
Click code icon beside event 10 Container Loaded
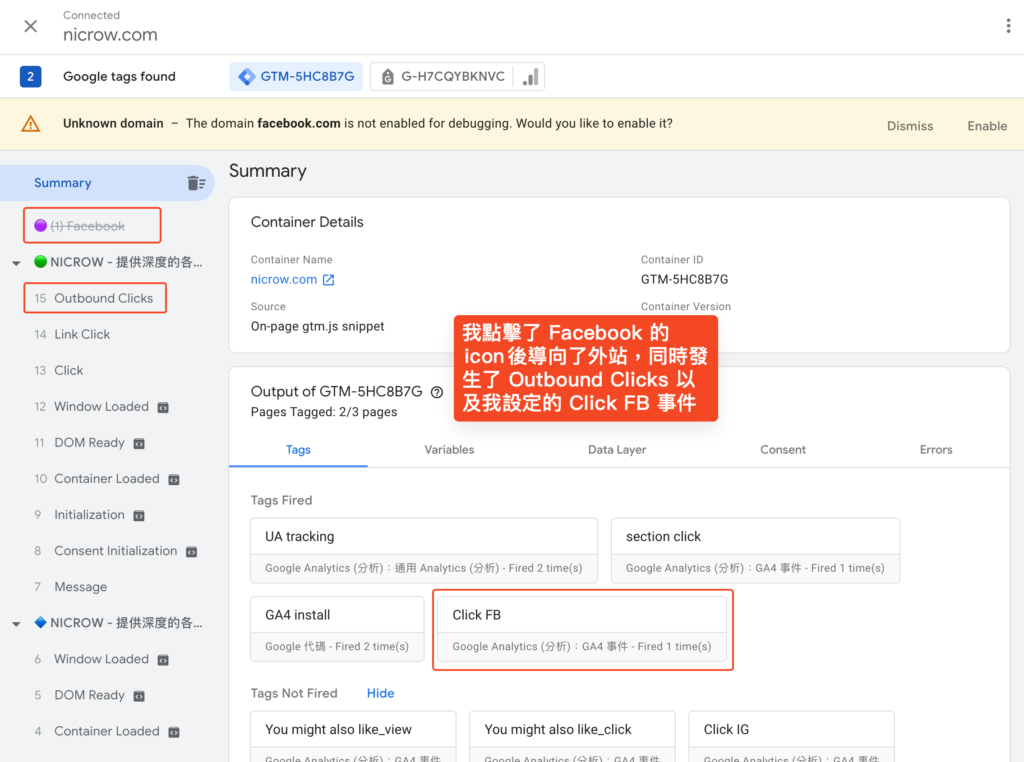(x=174, y=480)
